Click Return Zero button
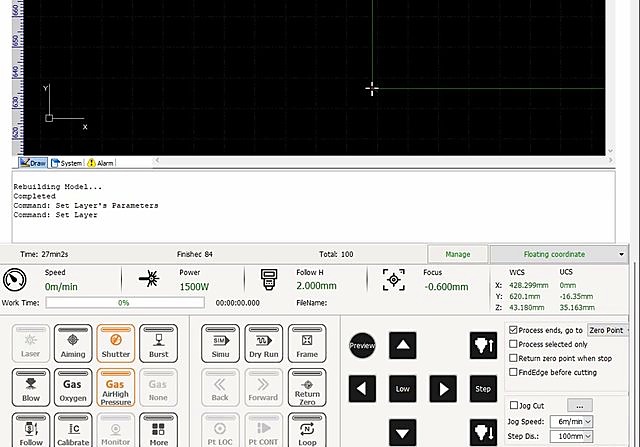Viewport: 640px width, 447px height. click(x=307, y=387)
